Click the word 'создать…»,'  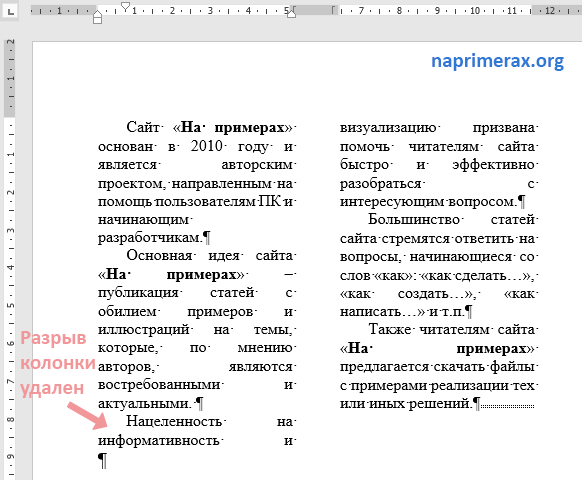tap(437, 294)
